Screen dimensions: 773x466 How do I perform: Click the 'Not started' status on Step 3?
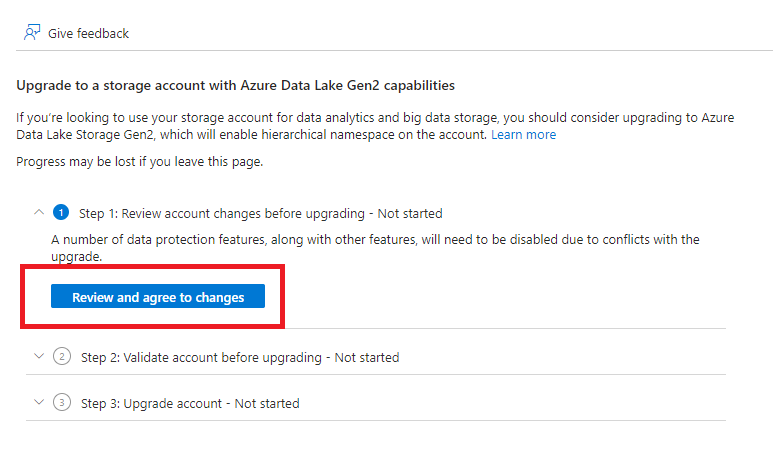266,403
